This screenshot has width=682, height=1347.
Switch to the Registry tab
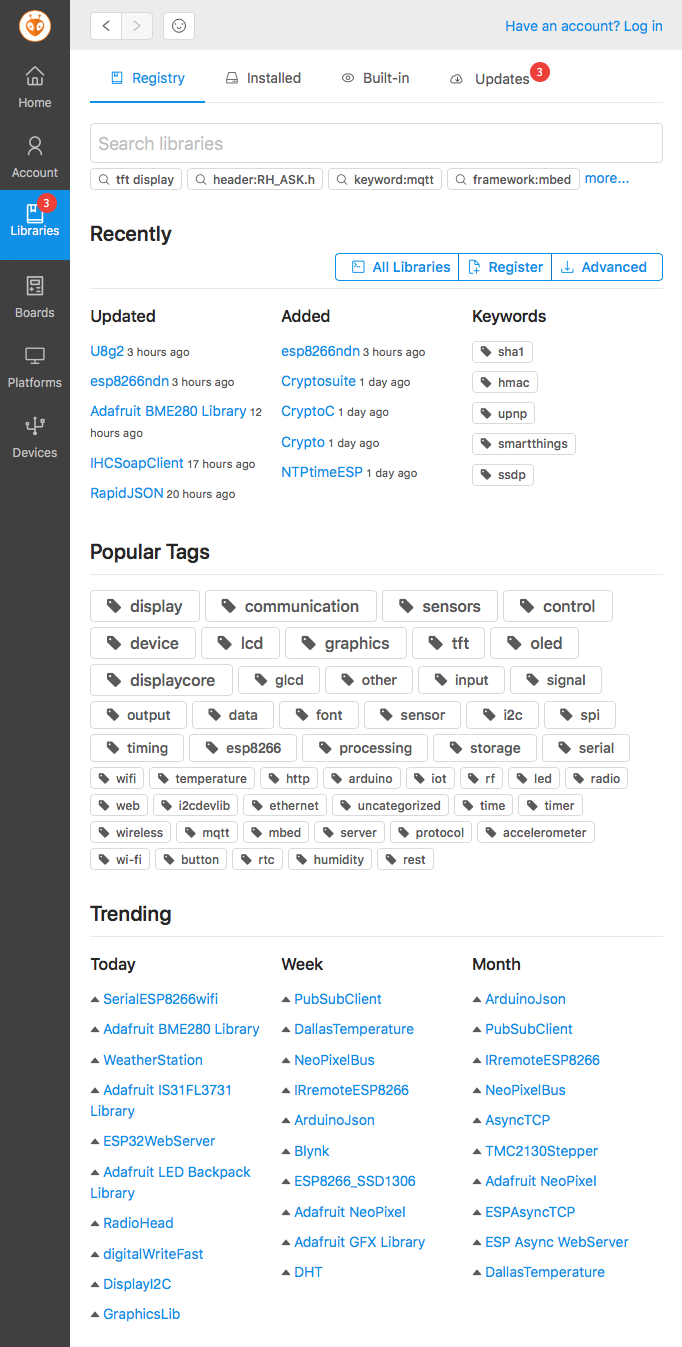[147, 78]
